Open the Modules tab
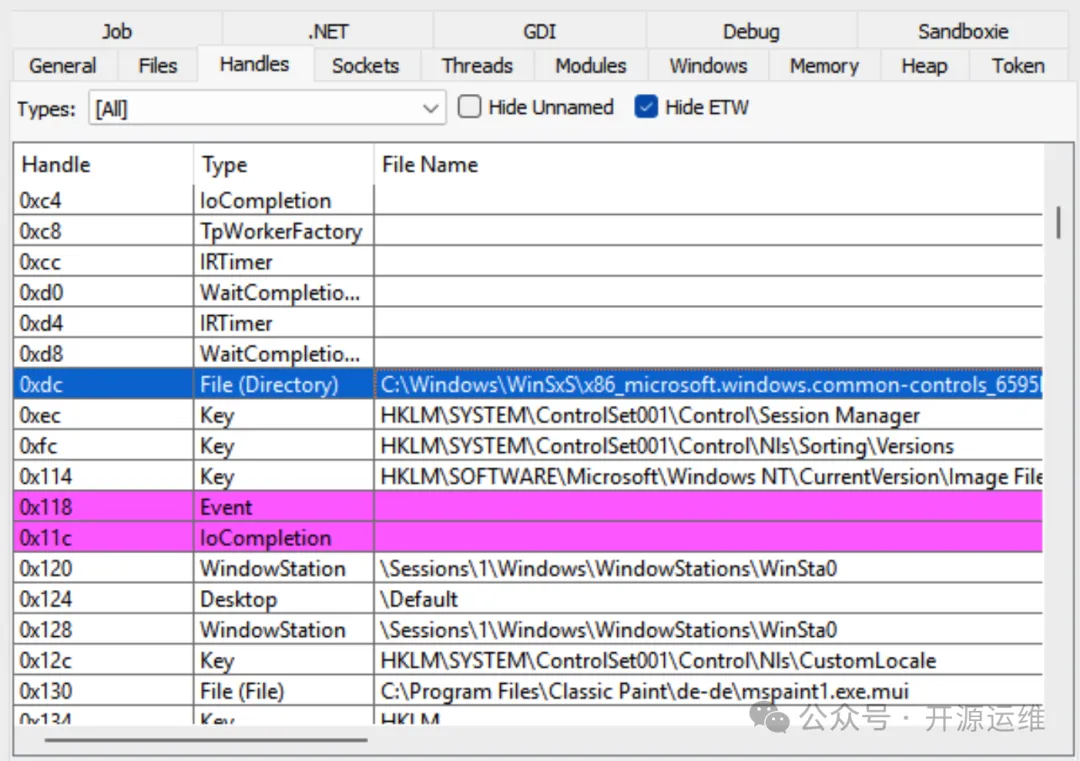This screenshot has height=761, width=1080. click(x=590, y=66)
